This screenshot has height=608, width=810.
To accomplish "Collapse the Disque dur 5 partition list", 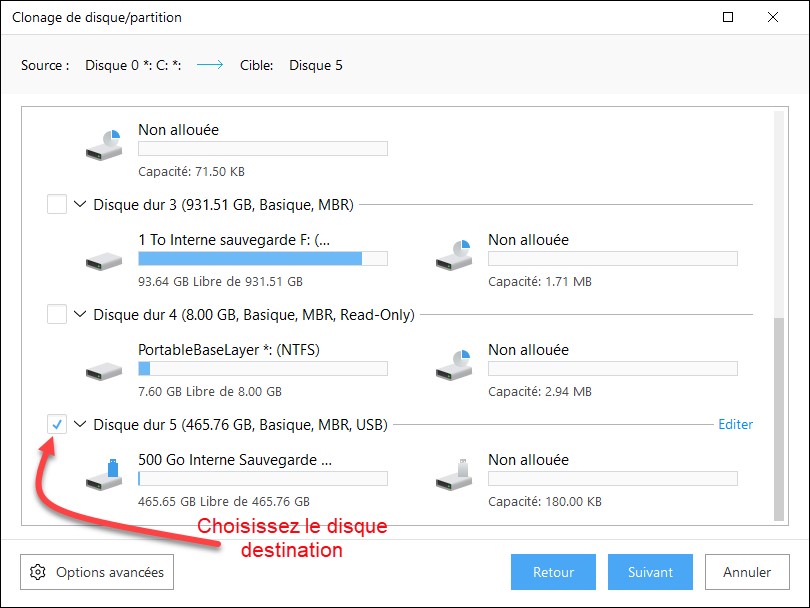I will tap(80, 425).
